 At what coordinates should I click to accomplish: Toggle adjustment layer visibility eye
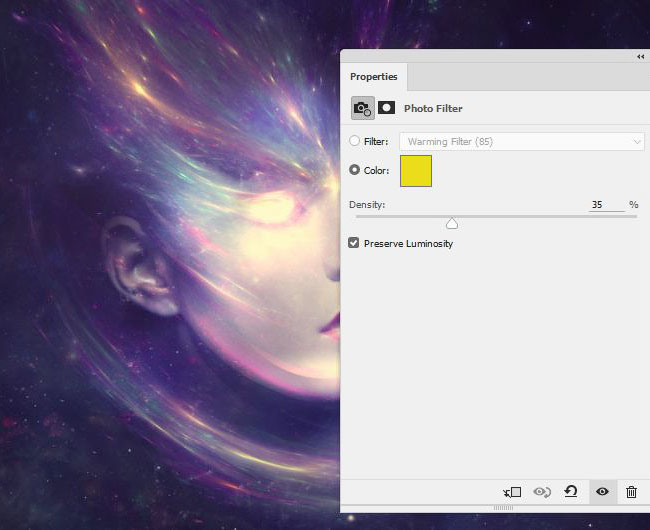(602, 492)
